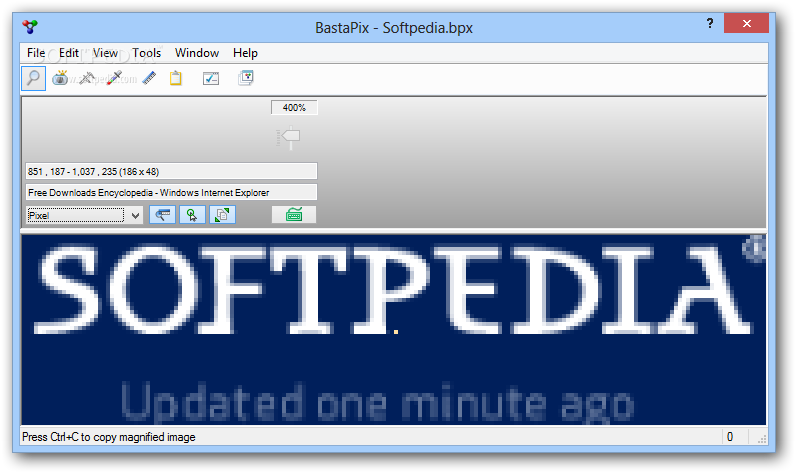
Task: Toggle the show cursor pointer button
Action: (x=192, y=215)
